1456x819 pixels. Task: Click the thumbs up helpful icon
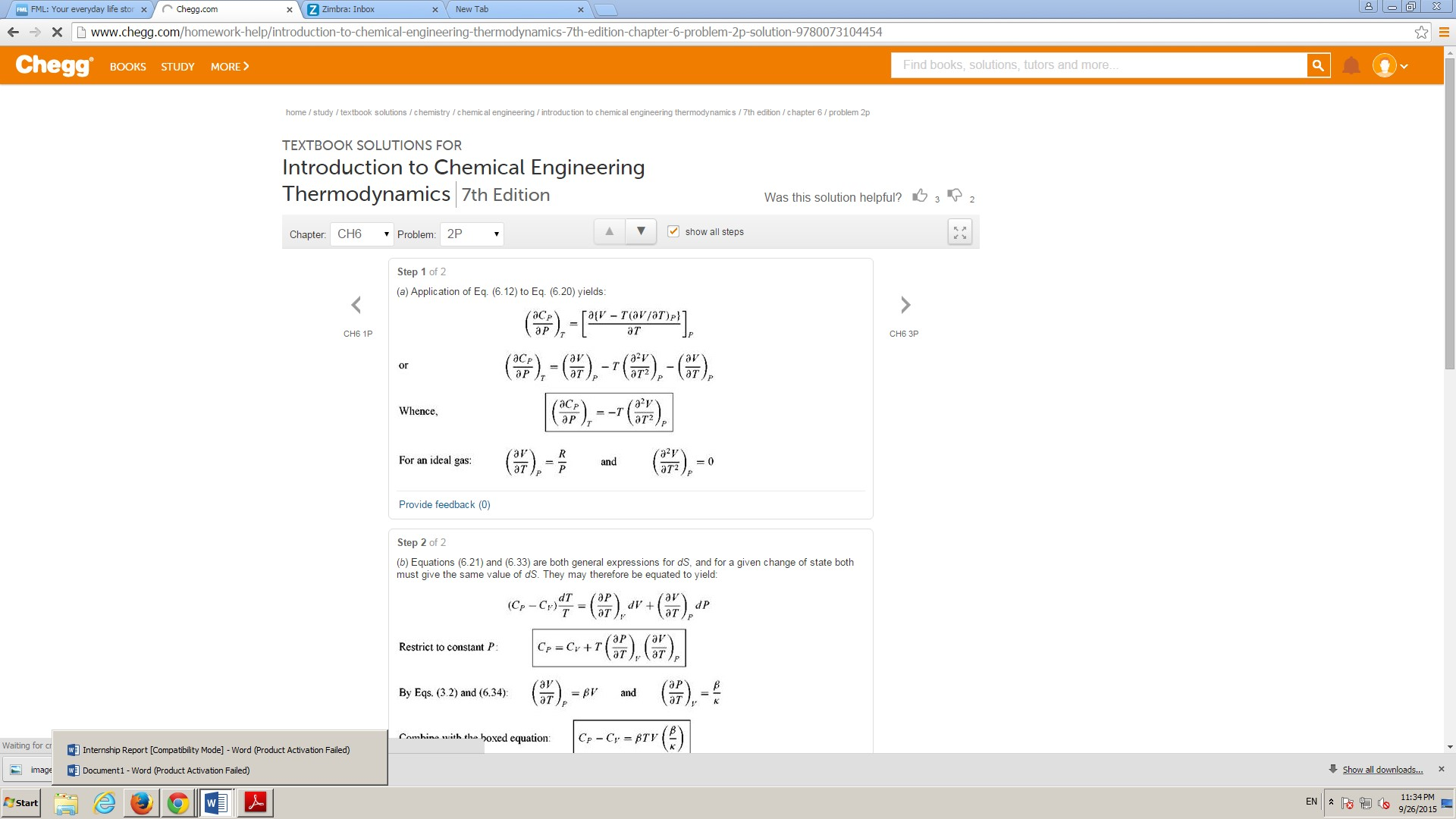pyautogui.click(x=920, y=196)
